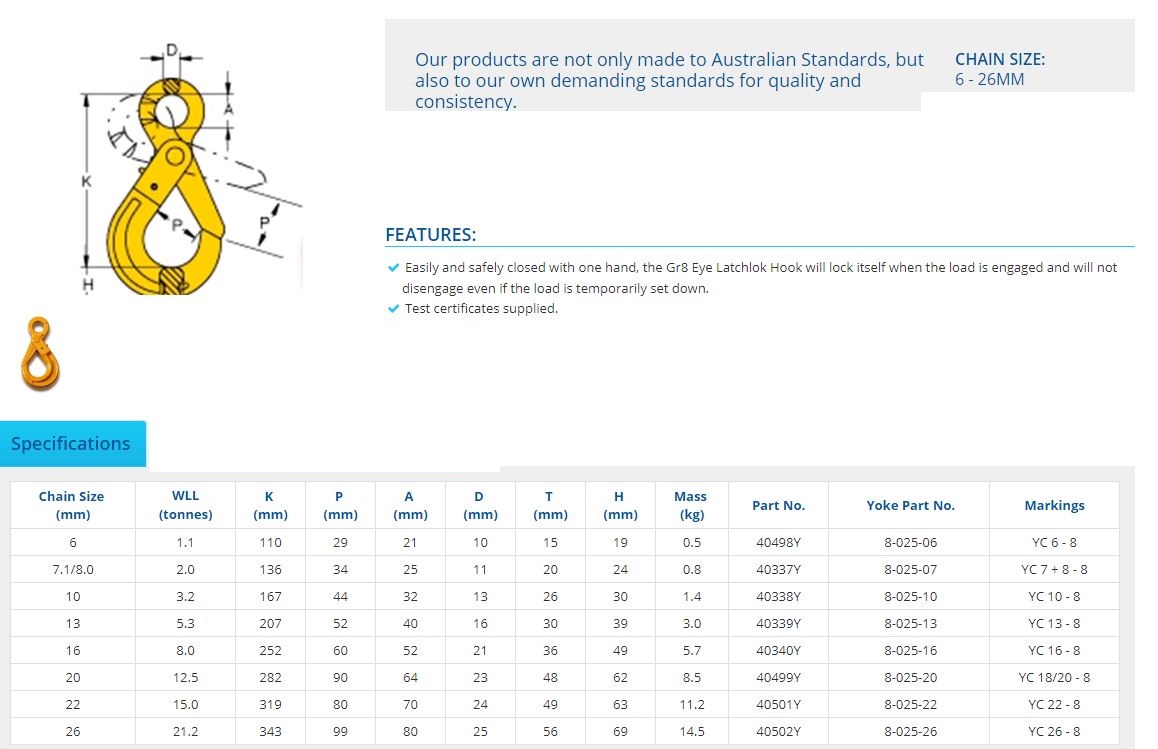Click the 'Yoke Part No.' column header

pyautogui.click(x=910, y=505)
